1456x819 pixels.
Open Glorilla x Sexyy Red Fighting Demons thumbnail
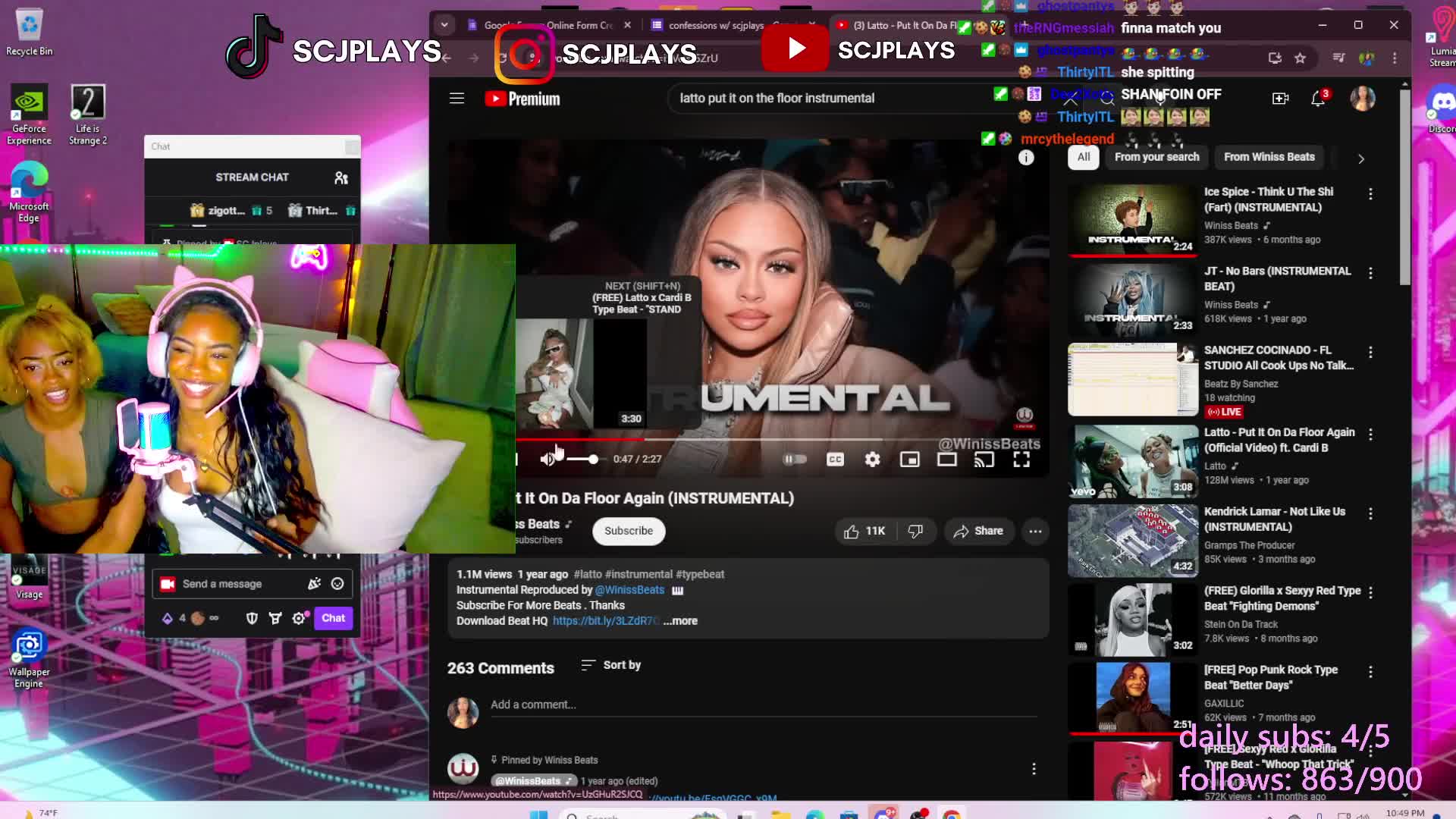click(x=1133, y=620)
